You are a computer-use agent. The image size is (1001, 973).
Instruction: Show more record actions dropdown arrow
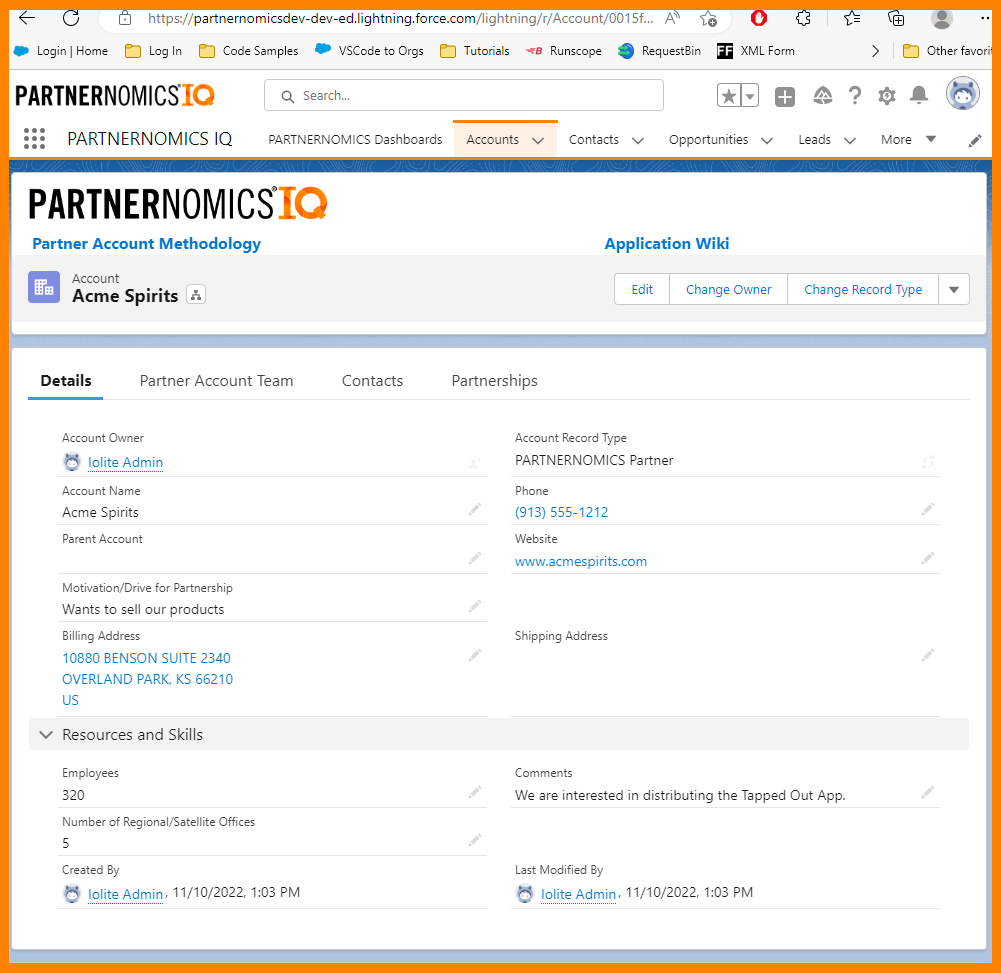click(x=954, y=289)
